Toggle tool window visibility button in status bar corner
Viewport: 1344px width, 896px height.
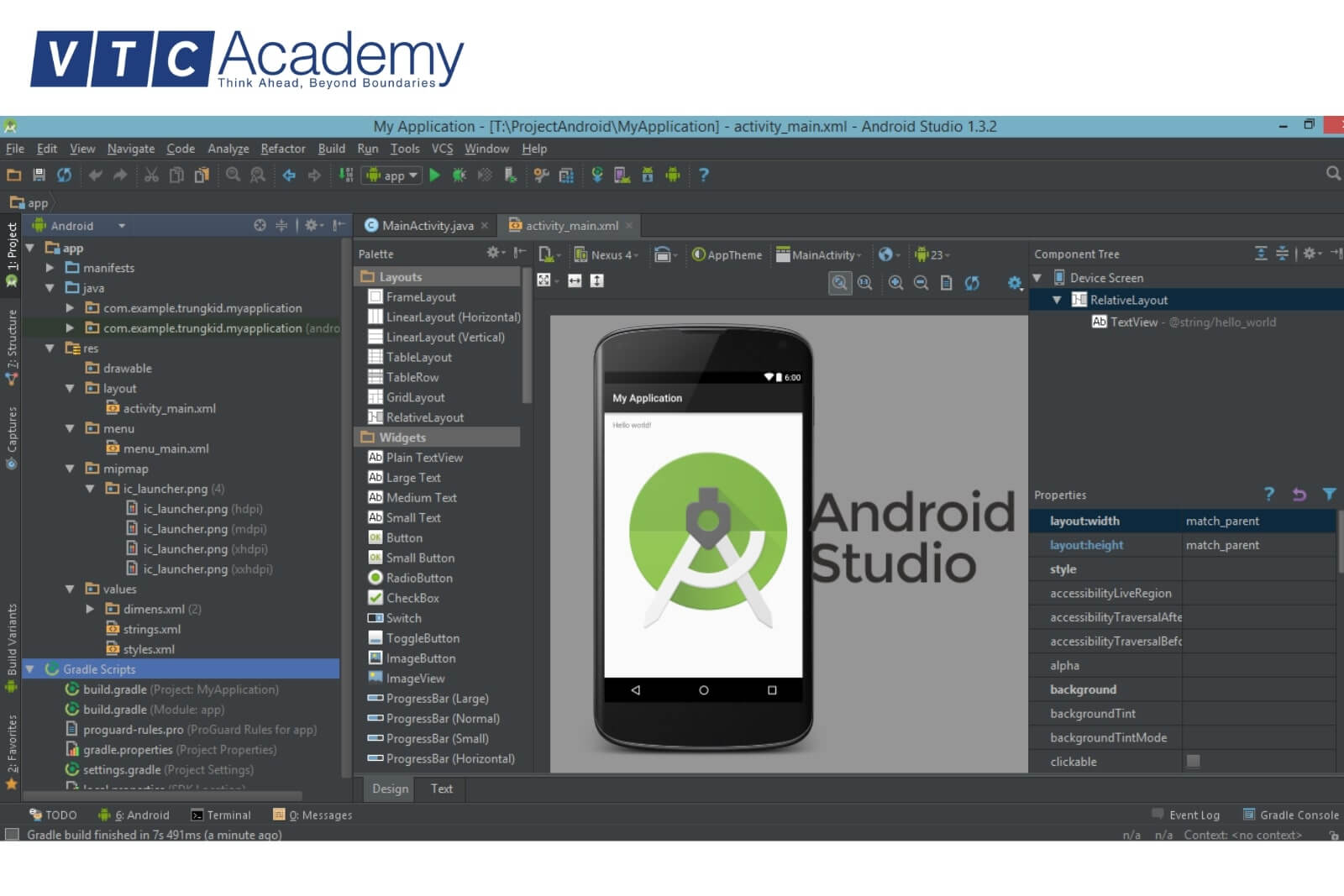coord(12,835)
